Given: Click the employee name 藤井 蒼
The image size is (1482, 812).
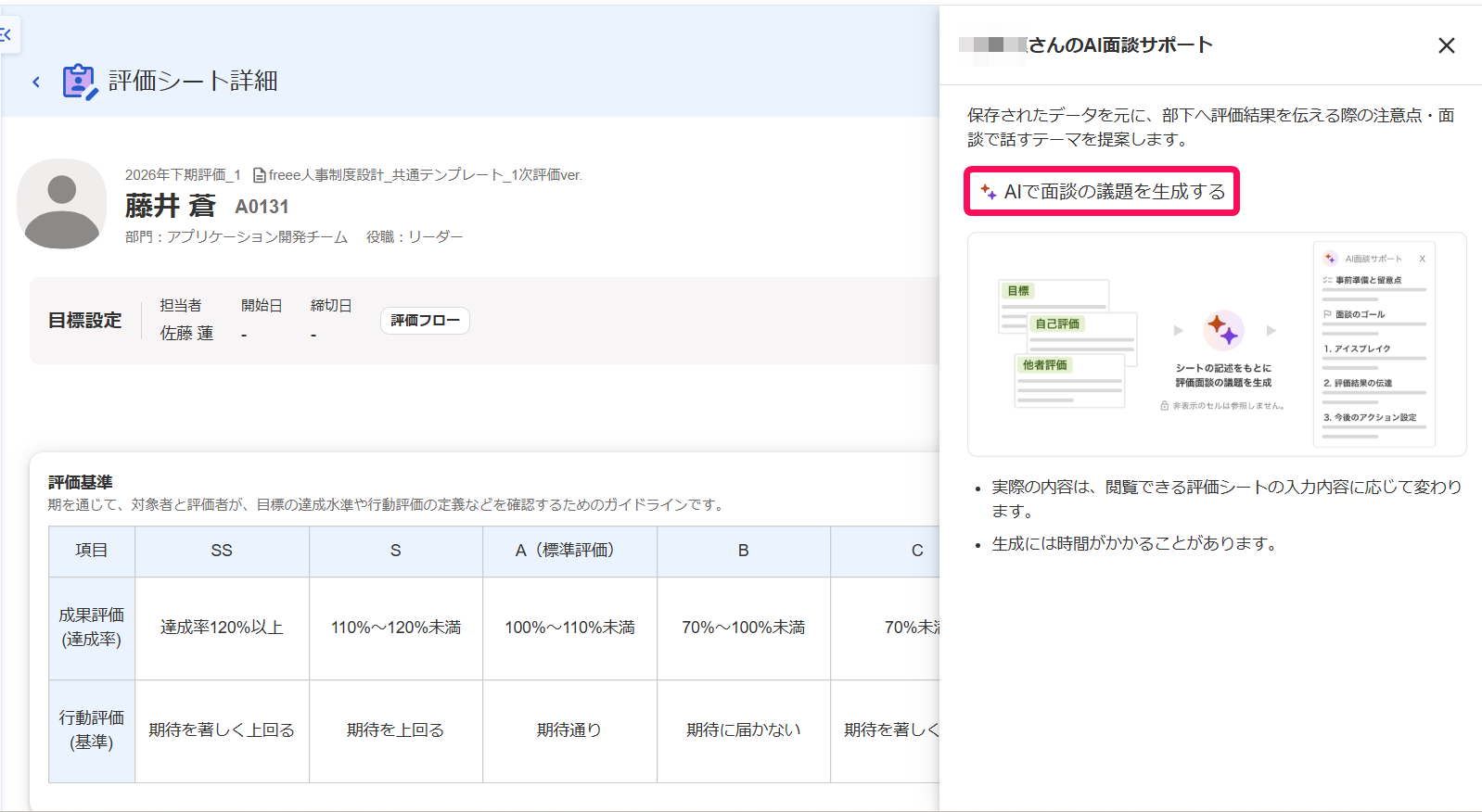Looking at the screenshot, I should [171, 206].
